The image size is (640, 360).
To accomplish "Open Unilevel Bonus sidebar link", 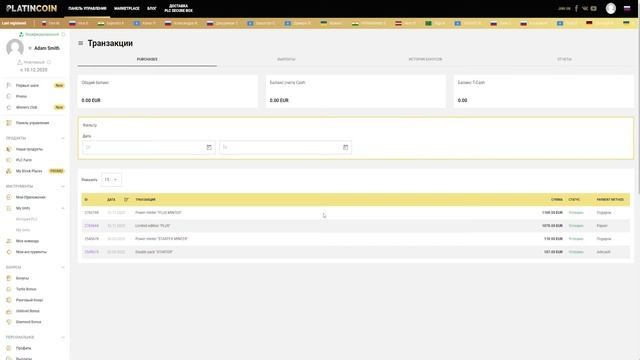I will coord(28,311).
